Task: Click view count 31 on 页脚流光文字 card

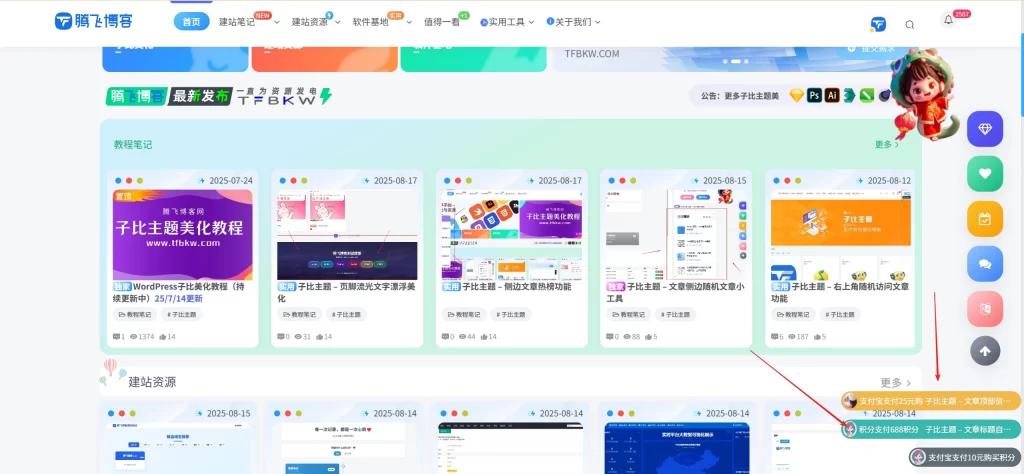Action: click(303, 337)
